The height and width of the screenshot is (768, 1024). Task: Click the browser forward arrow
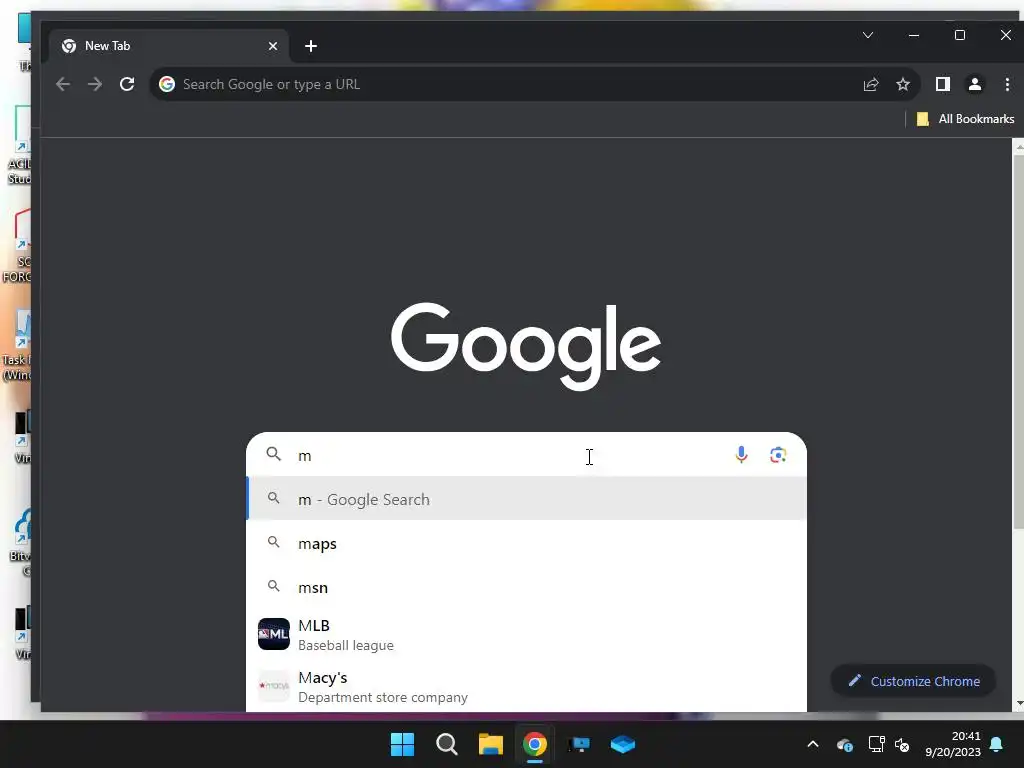pos(95,84)
